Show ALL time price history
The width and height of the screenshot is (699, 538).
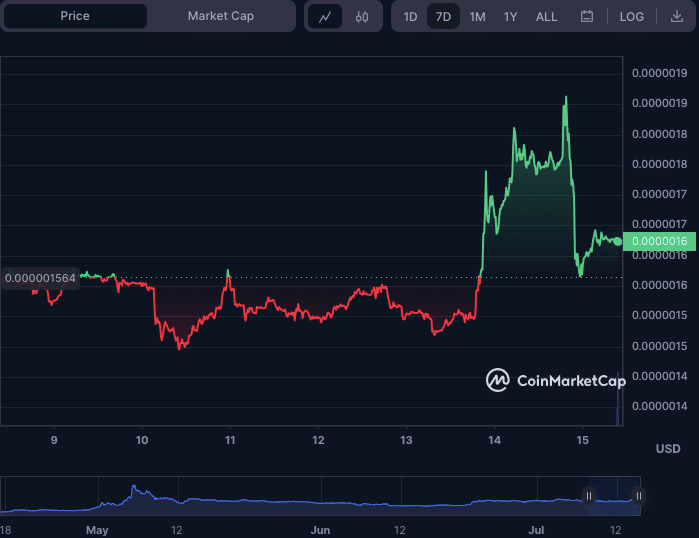coord(547,17)
